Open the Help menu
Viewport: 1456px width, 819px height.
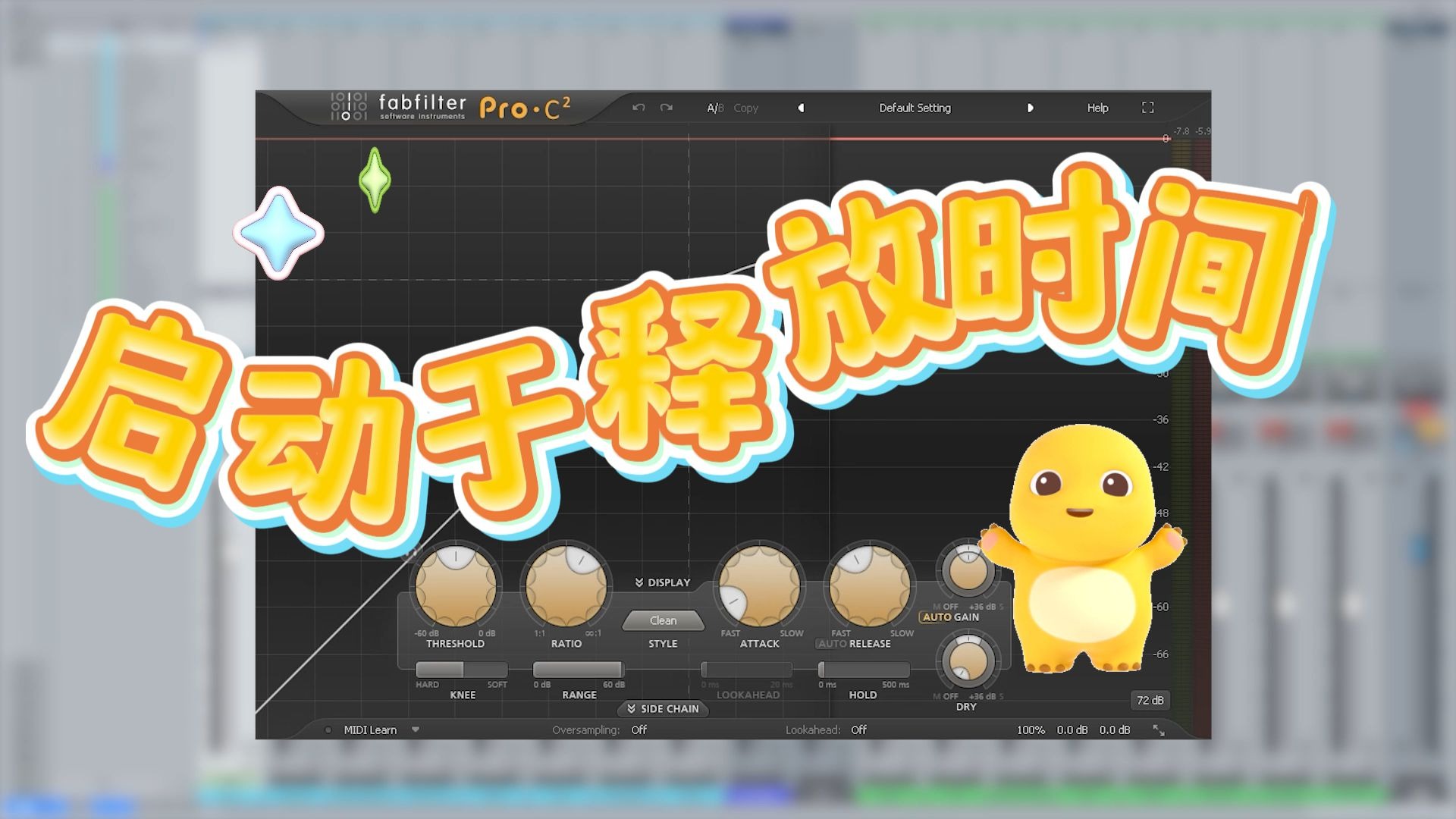point(1097,108)
